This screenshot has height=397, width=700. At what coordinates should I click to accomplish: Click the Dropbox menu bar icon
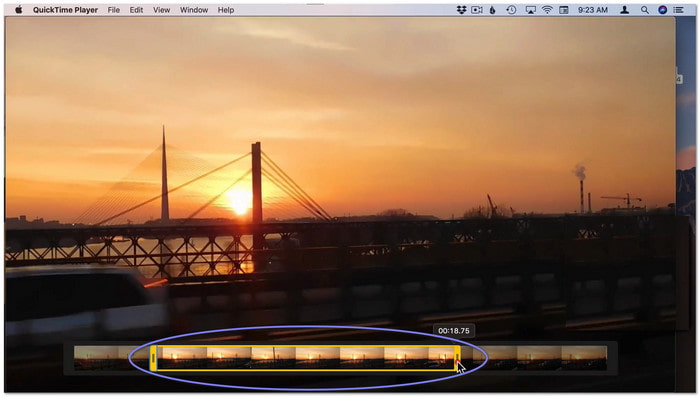click(x=461, y=9)
